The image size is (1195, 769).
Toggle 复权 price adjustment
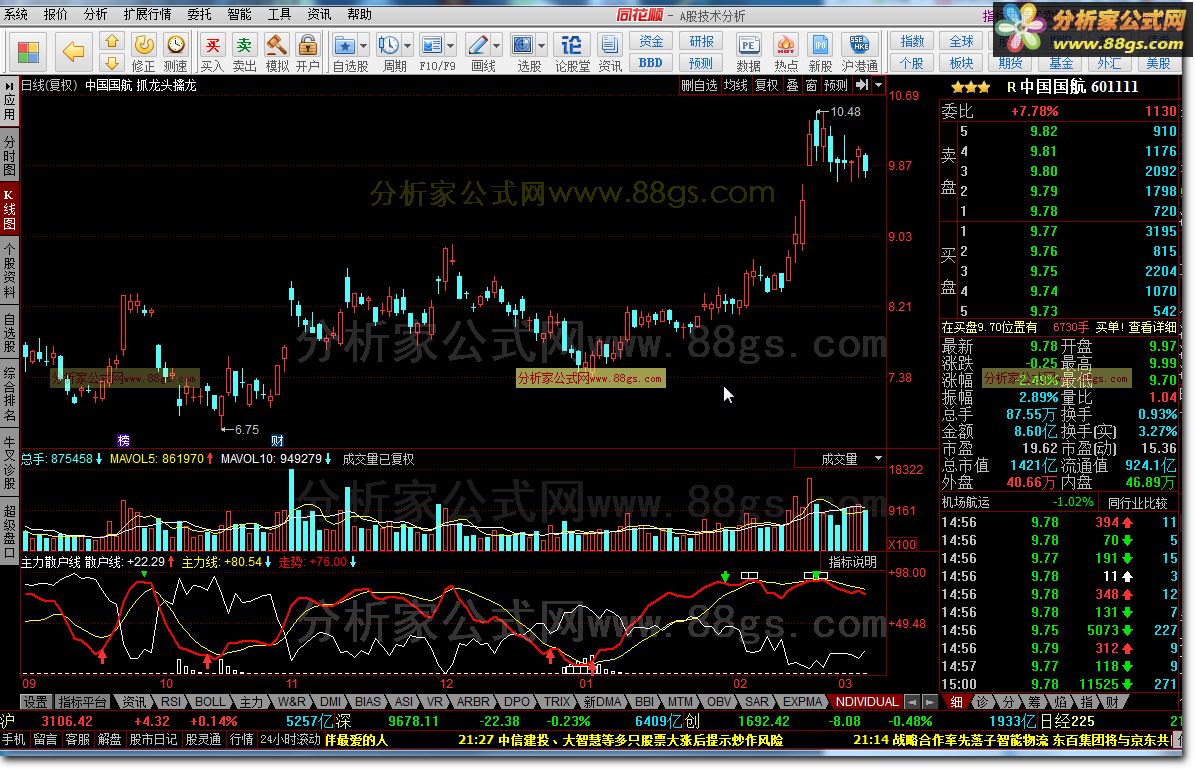click(x=767, y=85)
